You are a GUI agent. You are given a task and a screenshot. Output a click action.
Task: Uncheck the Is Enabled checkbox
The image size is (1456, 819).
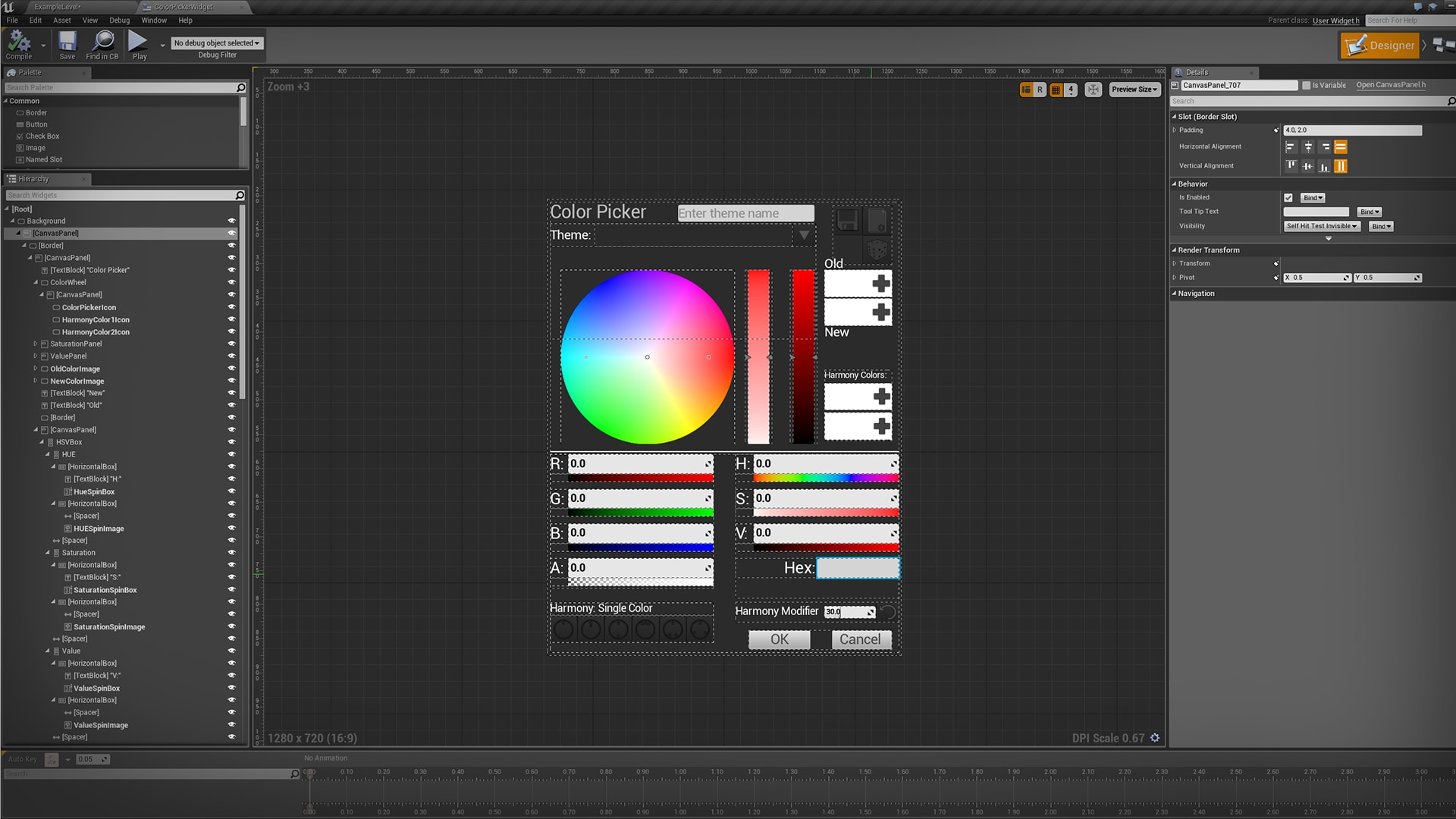tap(1288, 196)
